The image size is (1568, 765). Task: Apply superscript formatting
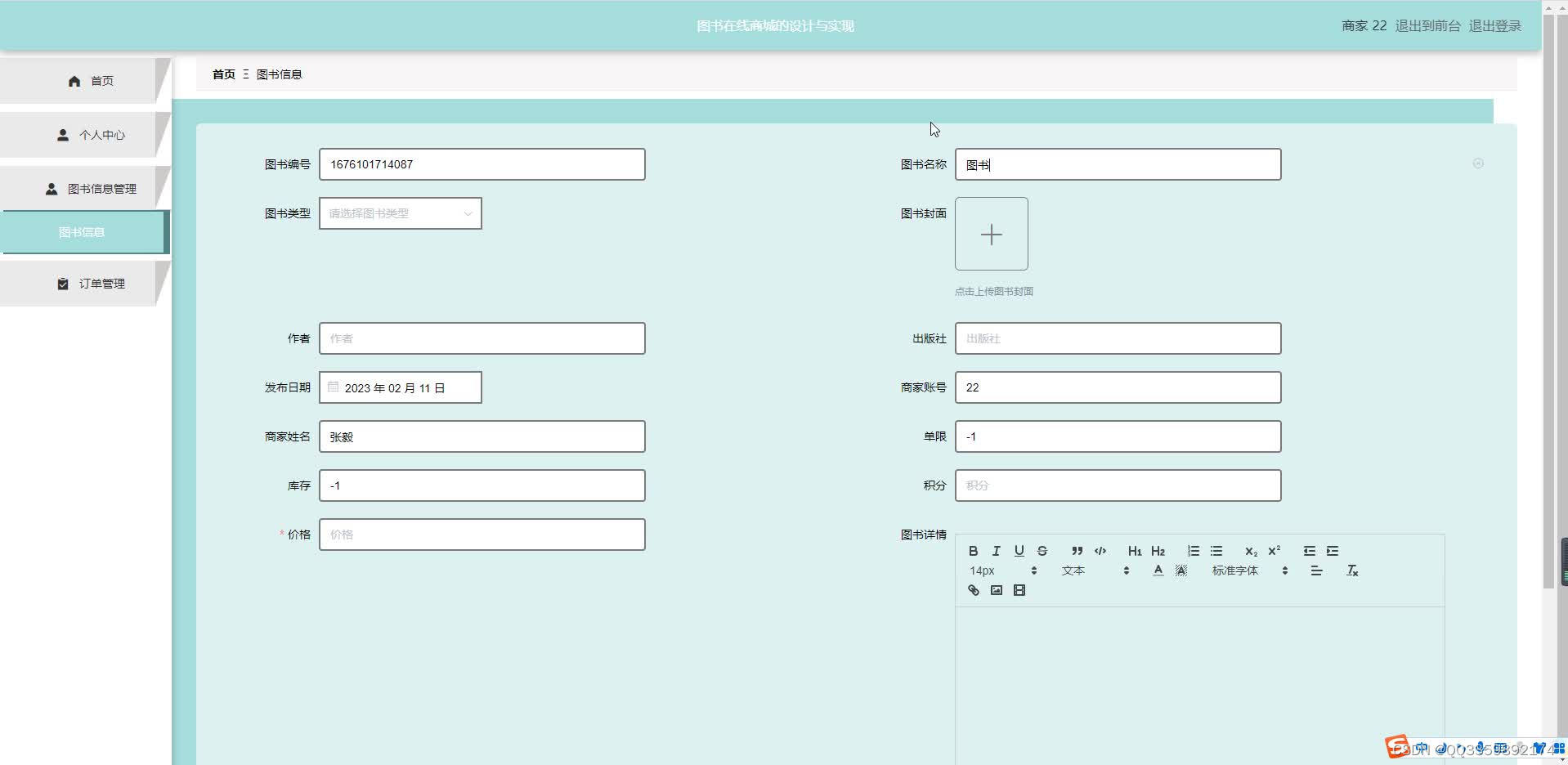coord(1274,551)
